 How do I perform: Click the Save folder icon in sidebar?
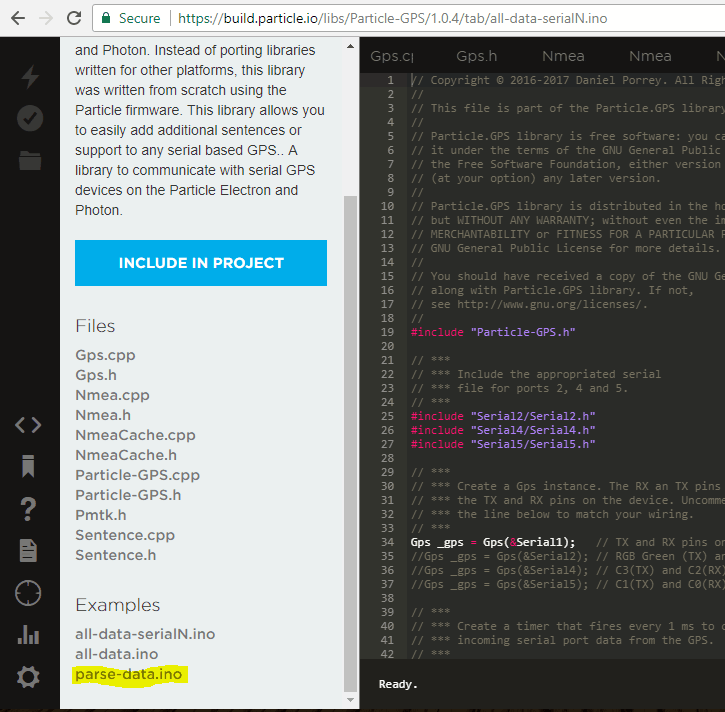coord(30,160)
